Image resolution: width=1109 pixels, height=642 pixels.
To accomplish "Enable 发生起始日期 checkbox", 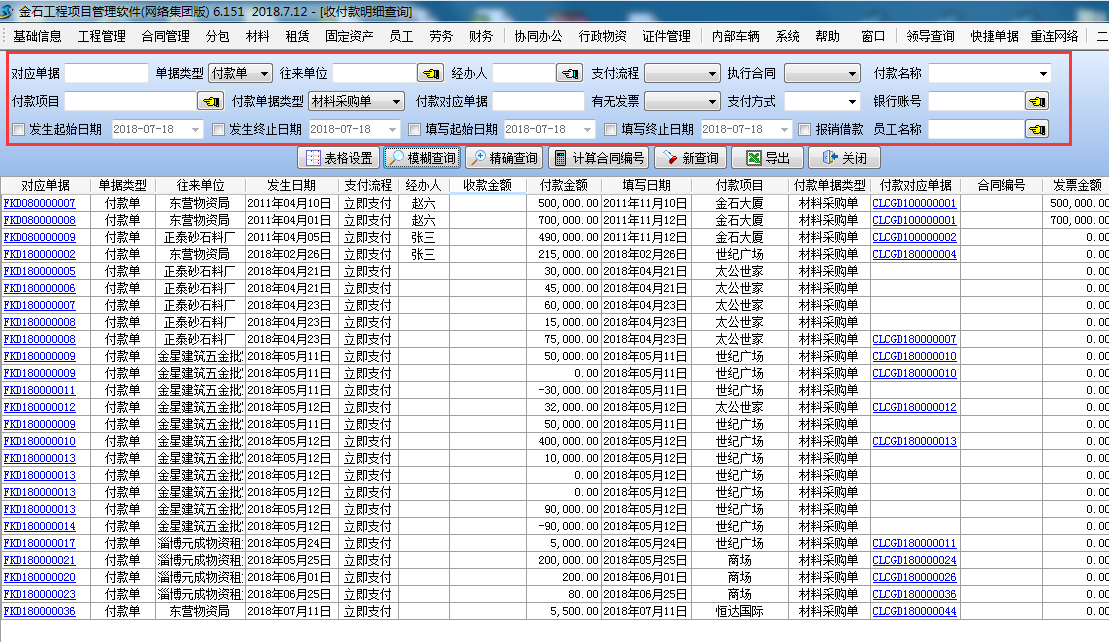I will tap(19, 129).
